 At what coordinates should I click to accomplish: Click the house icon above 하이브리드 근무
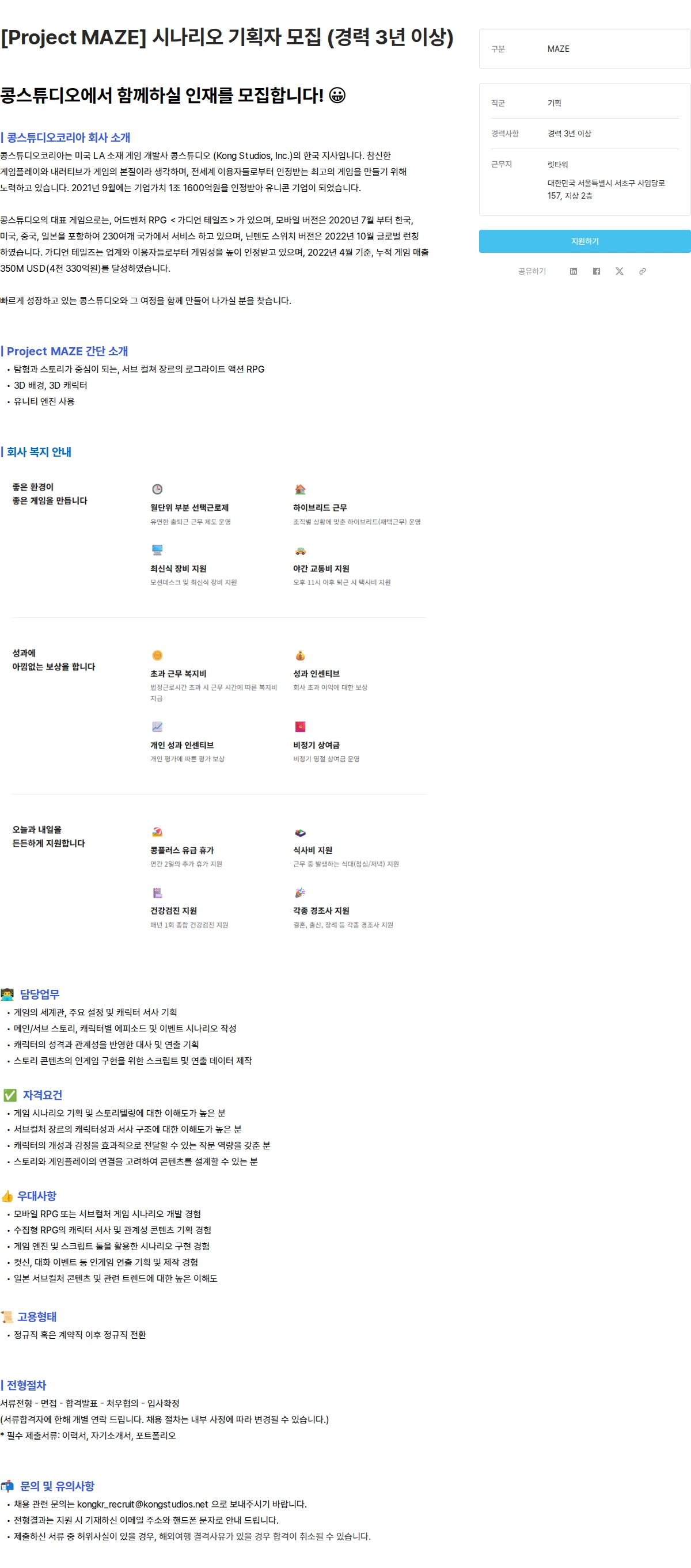tap(300, 489)
